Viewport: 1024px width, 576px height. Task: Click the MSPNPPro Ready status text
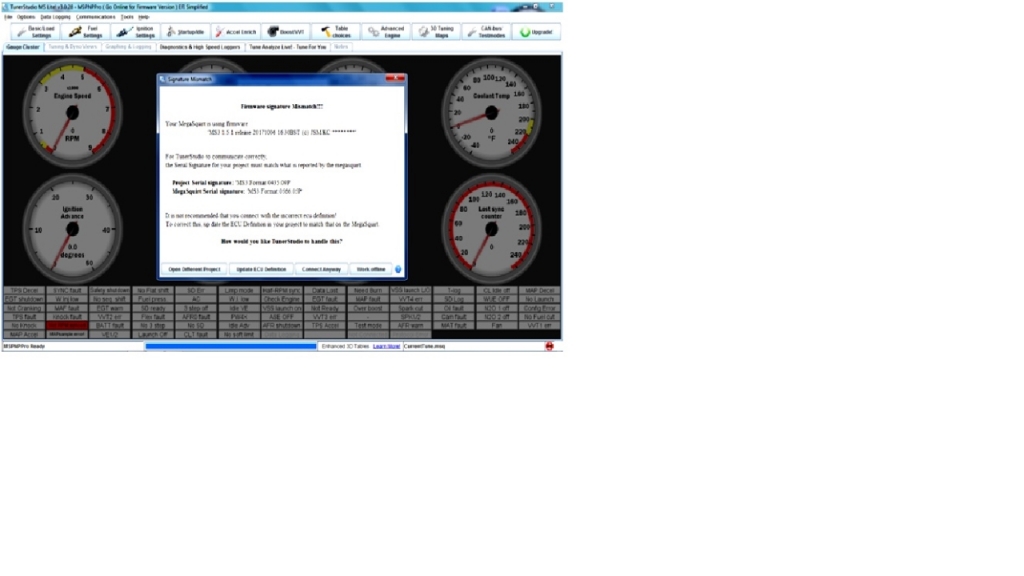tap(24, 346)
